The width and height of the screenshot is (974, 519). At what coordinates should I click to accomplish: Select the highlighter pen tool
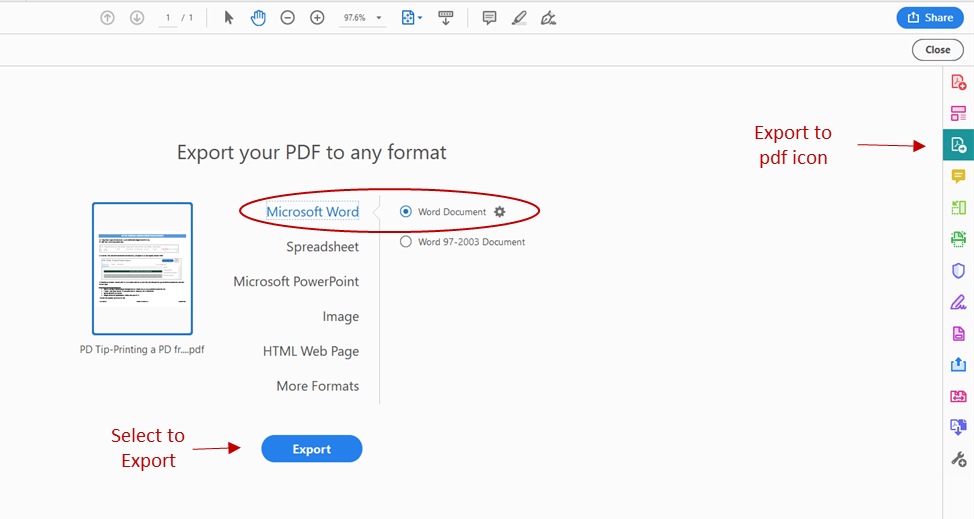pyautogui.click(x=519, y=18)
